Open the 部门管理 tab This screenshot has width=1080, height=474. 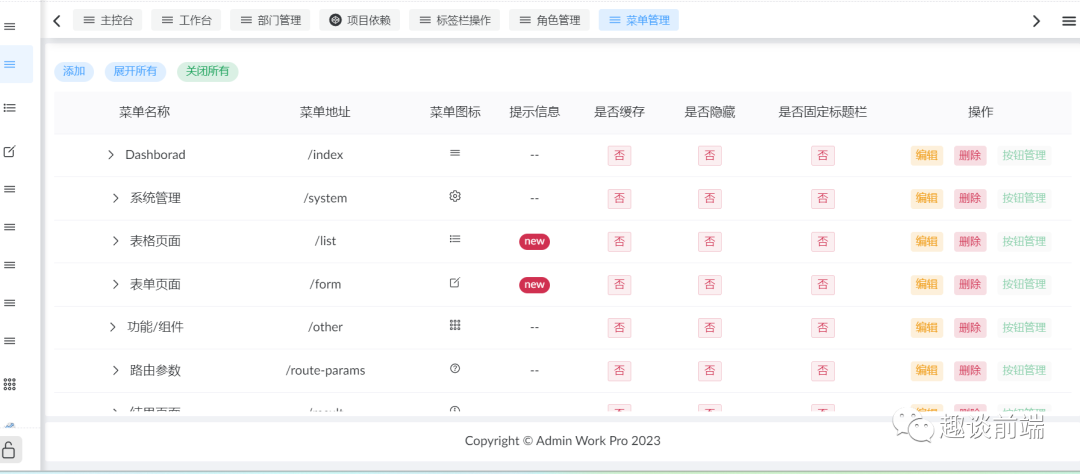point(270,21)
